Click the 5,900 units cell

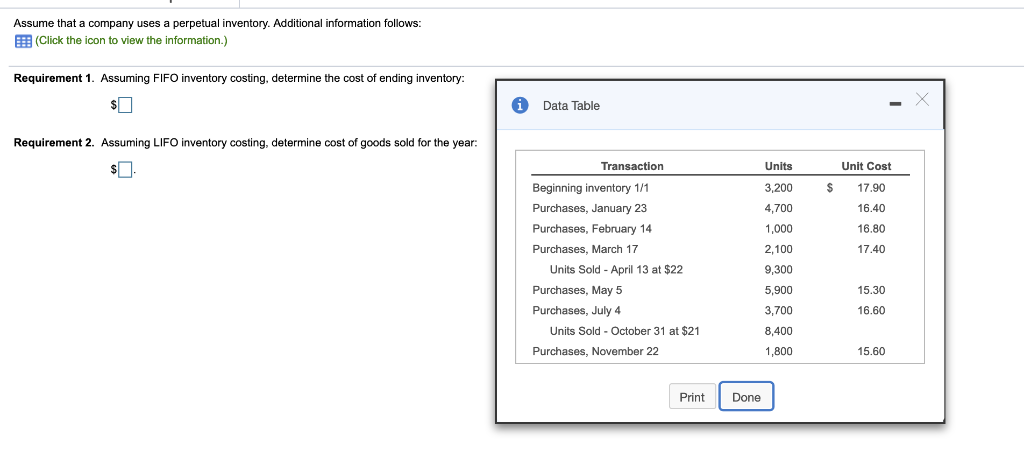(x=778, y=290)
